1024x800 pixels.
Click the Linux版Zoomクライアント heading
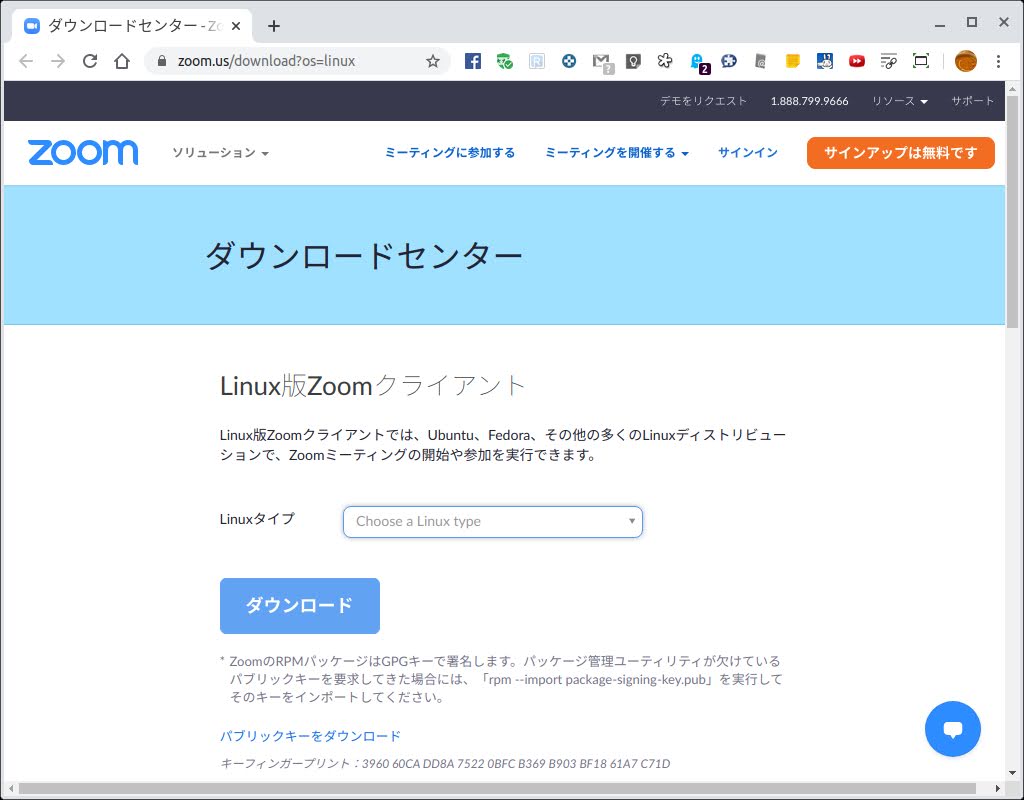click(x=372, y=385)
